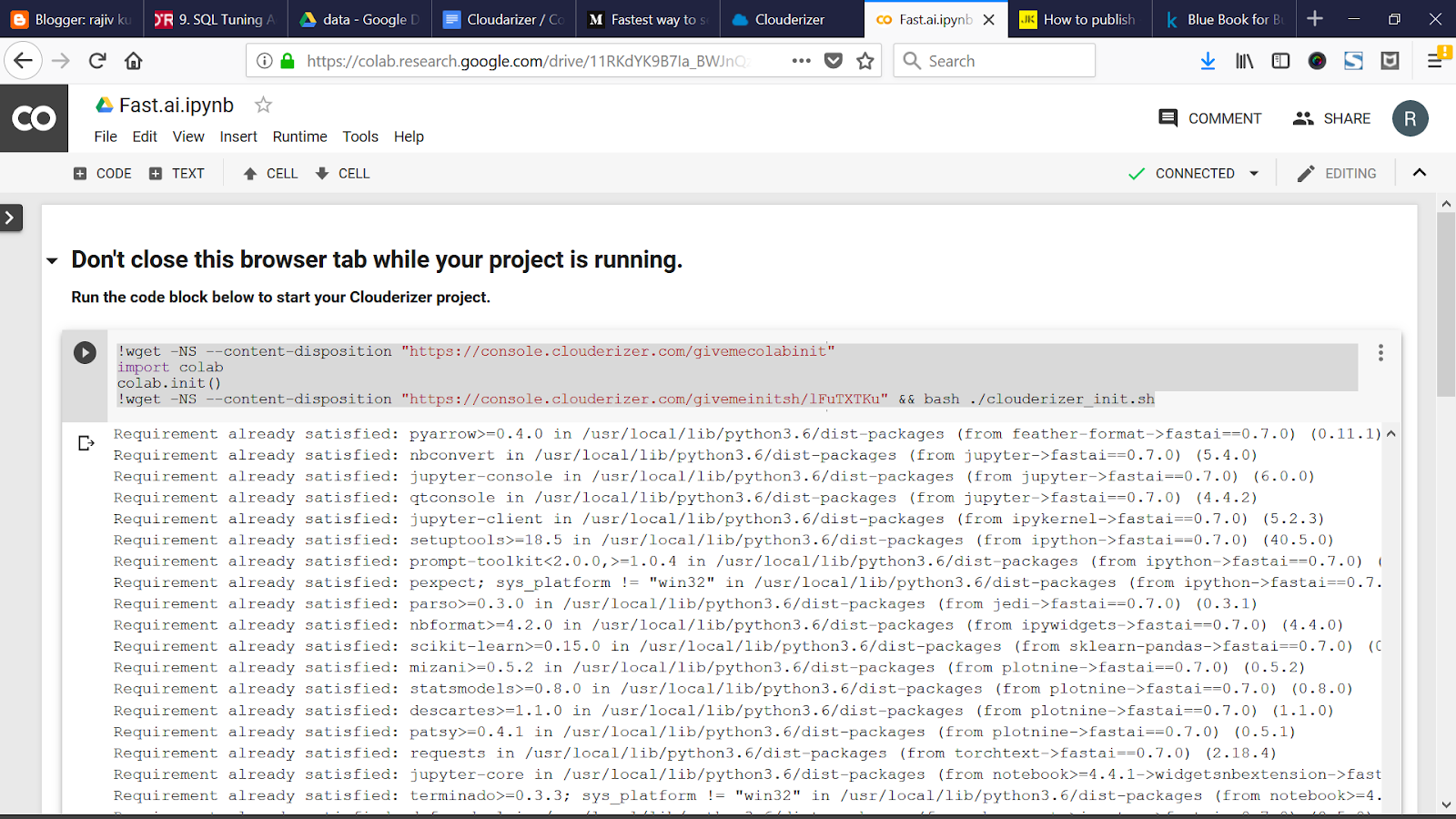Reload the page
The height and width of the screenshot is (819, 1456).
point(97,61)
